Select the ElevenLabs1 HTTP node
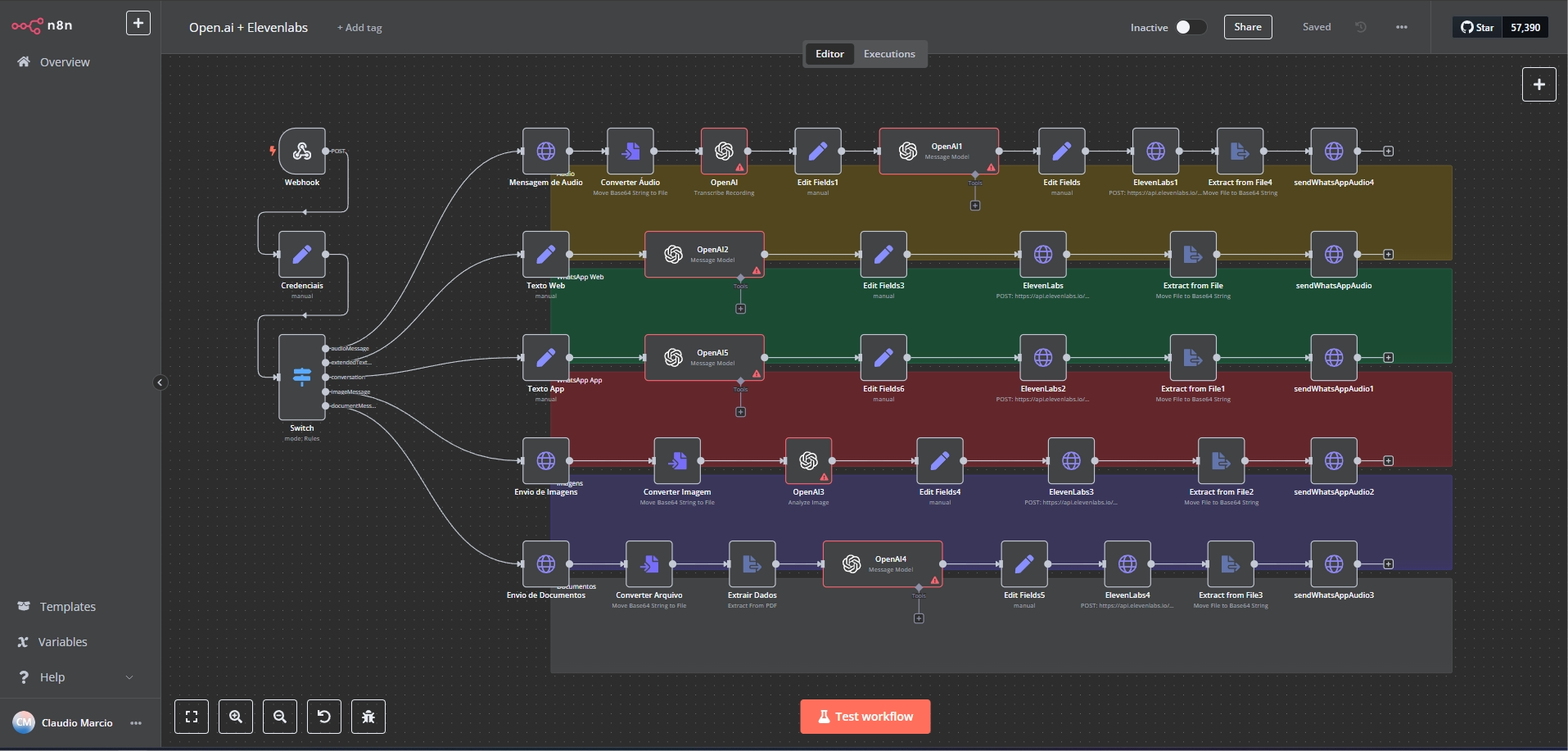1568x751 pixels. (x=1155, y=151)
